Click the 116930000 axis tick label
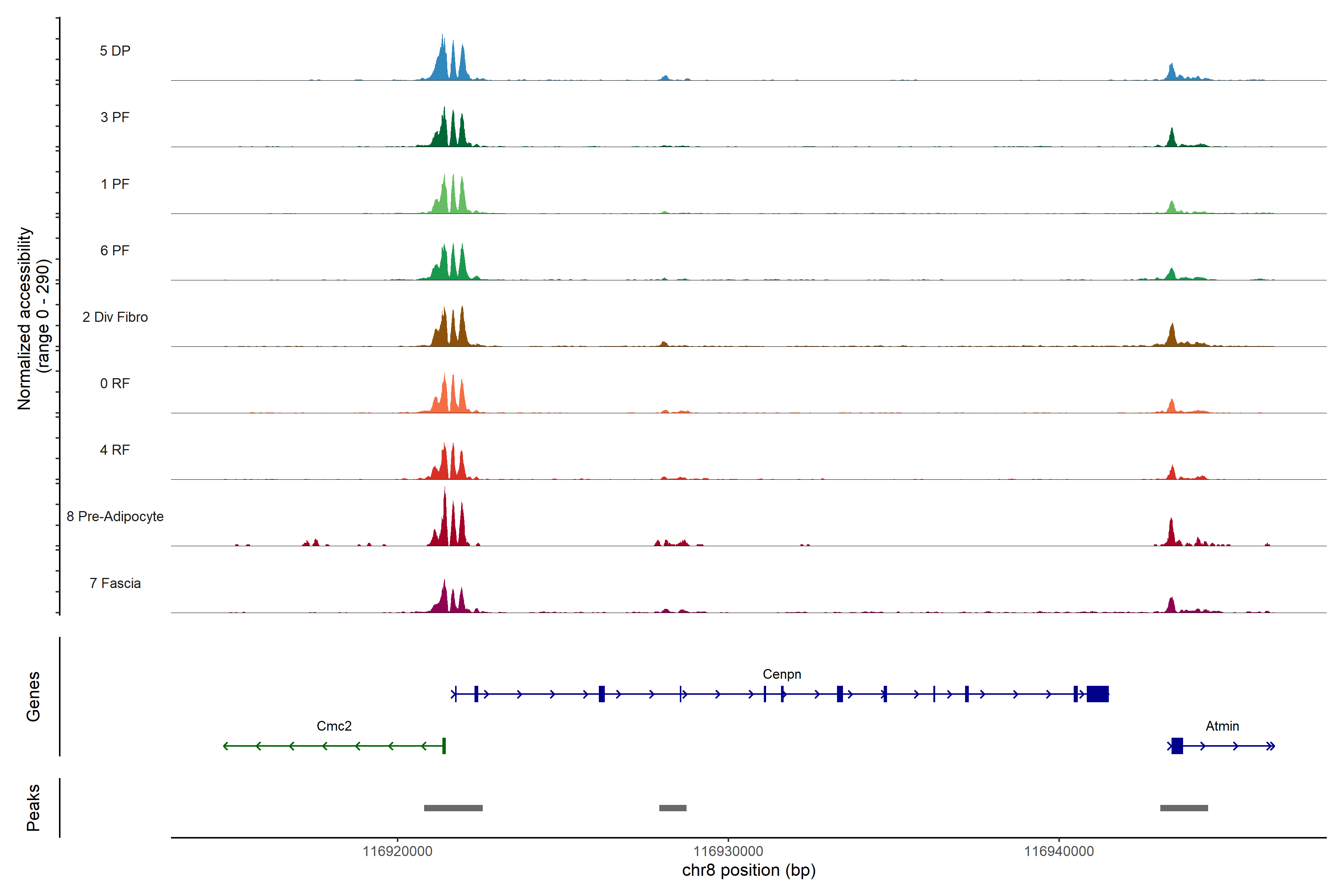 (x=728, y=851)
